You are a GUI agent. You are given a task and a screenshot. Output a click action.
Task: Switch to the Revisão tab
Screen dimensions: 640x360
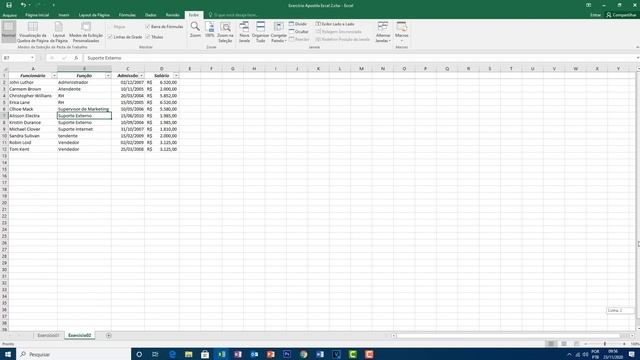coord(173,15)
